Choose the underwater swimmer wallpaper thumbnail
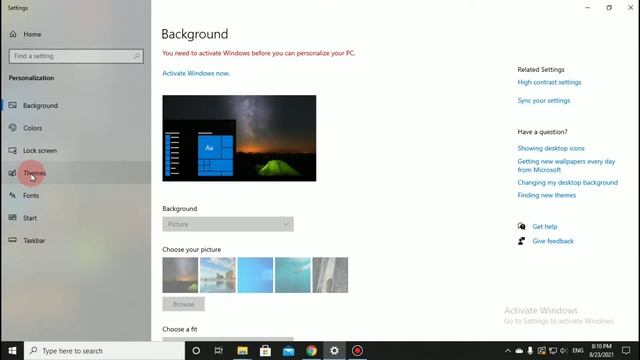 coord(293,275)
